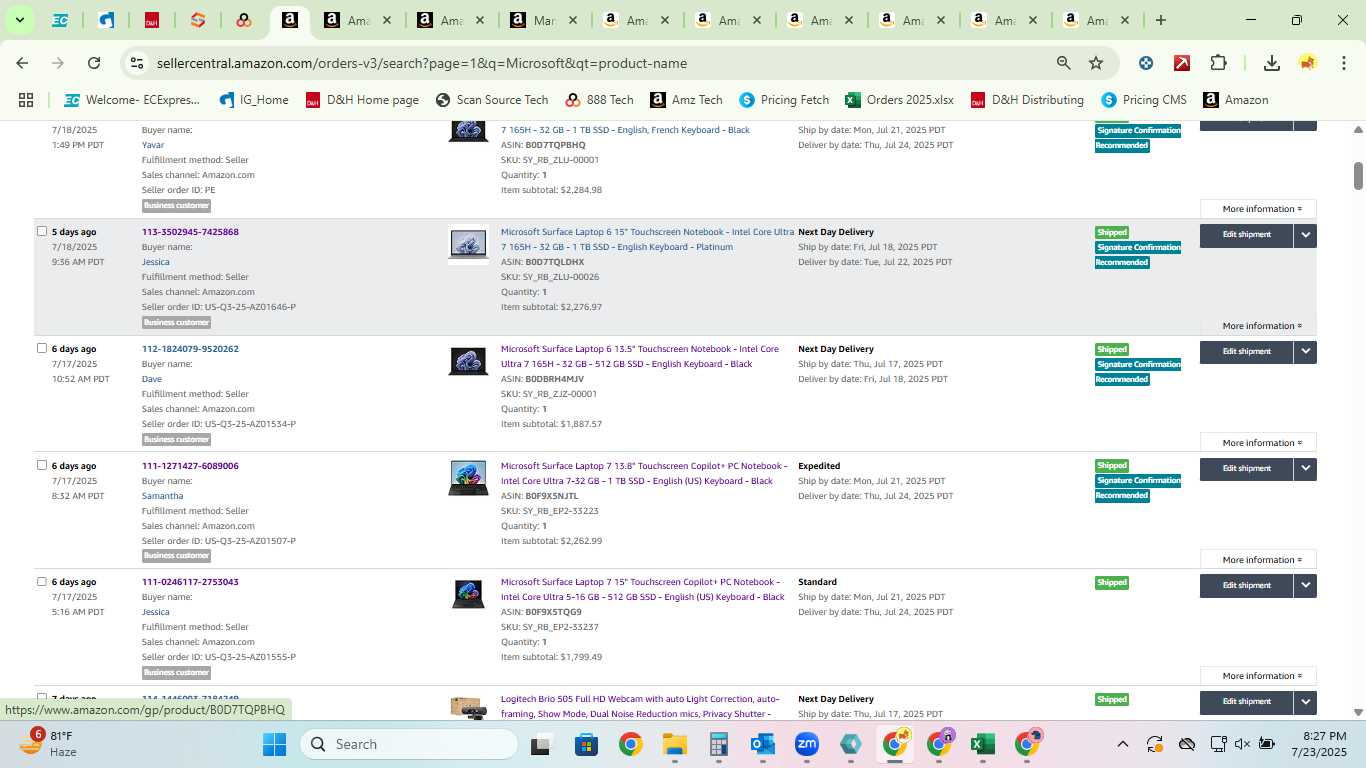
Task: Open Scan Source Tech bookmark
Action: [x=492, y=100]
